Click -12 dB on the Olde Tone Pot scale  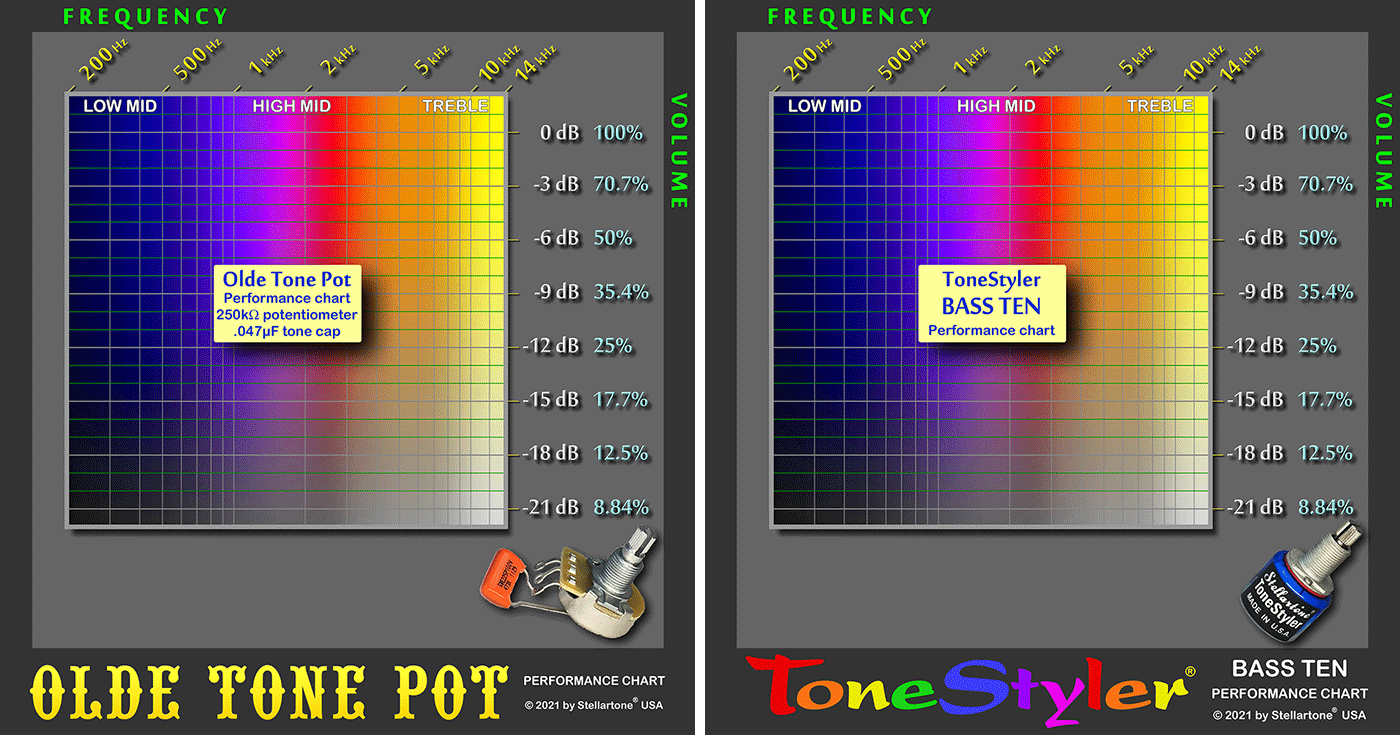click(x=552, y=346)
